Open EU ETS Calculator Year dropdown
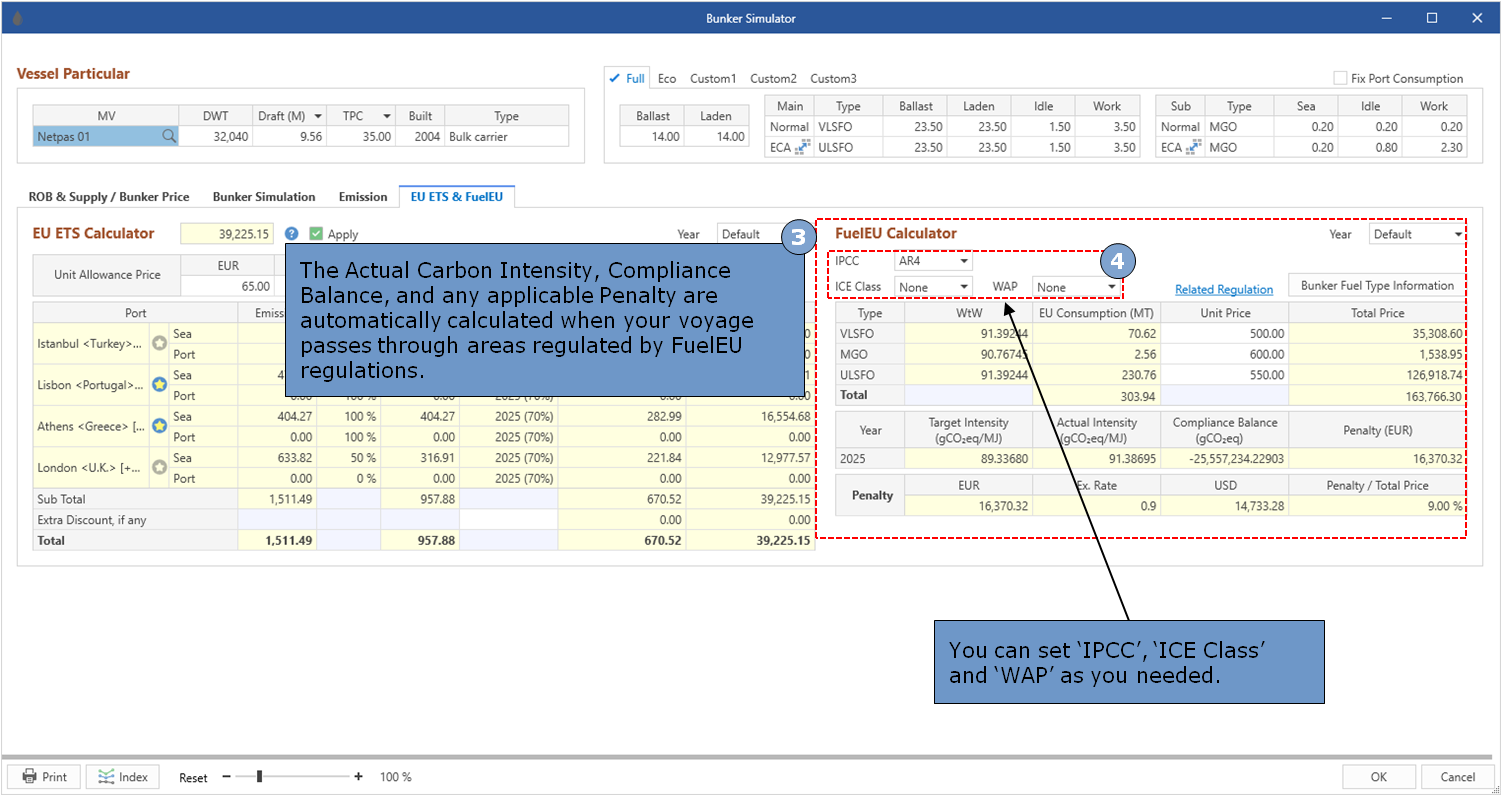Viewport: 1502px width, 796px height. pos(750,234)
